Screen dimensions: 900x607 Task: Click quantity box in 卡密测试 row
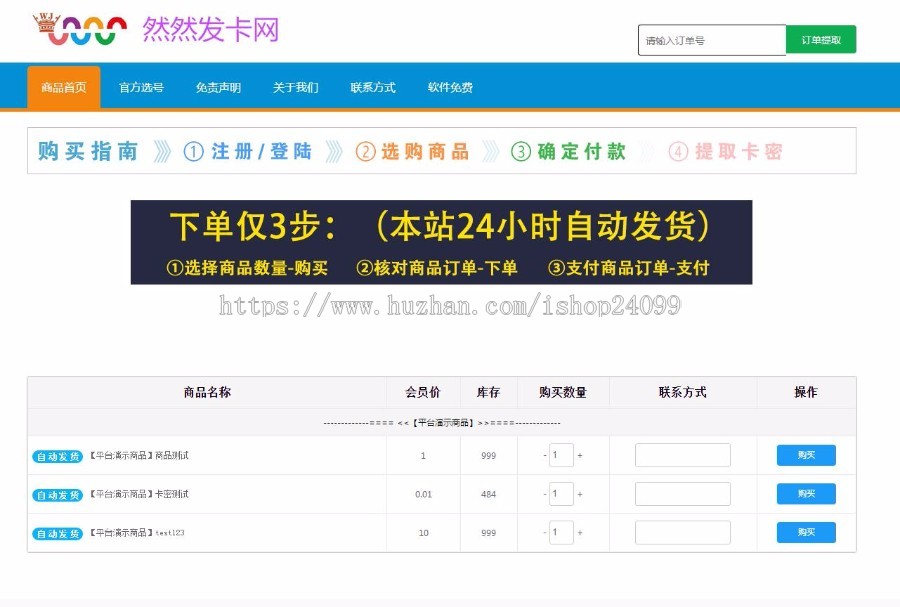(x=561, y=493)
